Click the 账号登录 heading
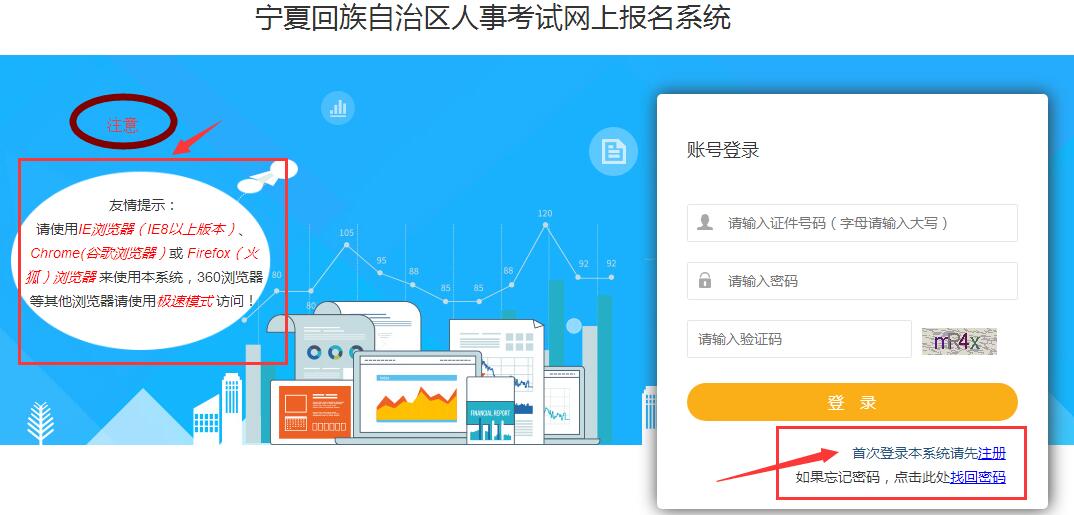This screenshot has height=515, width=1074. pyautogui.click(x=723, y=149)
